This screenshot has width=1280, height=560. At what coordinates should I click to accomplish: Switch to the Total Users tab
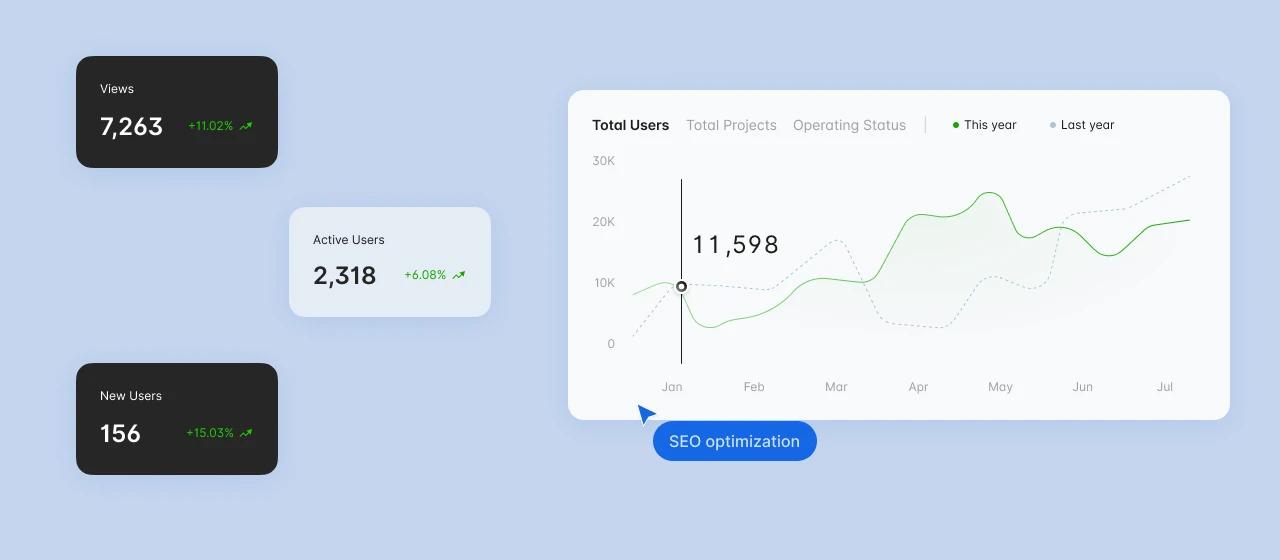coord(630,125)
